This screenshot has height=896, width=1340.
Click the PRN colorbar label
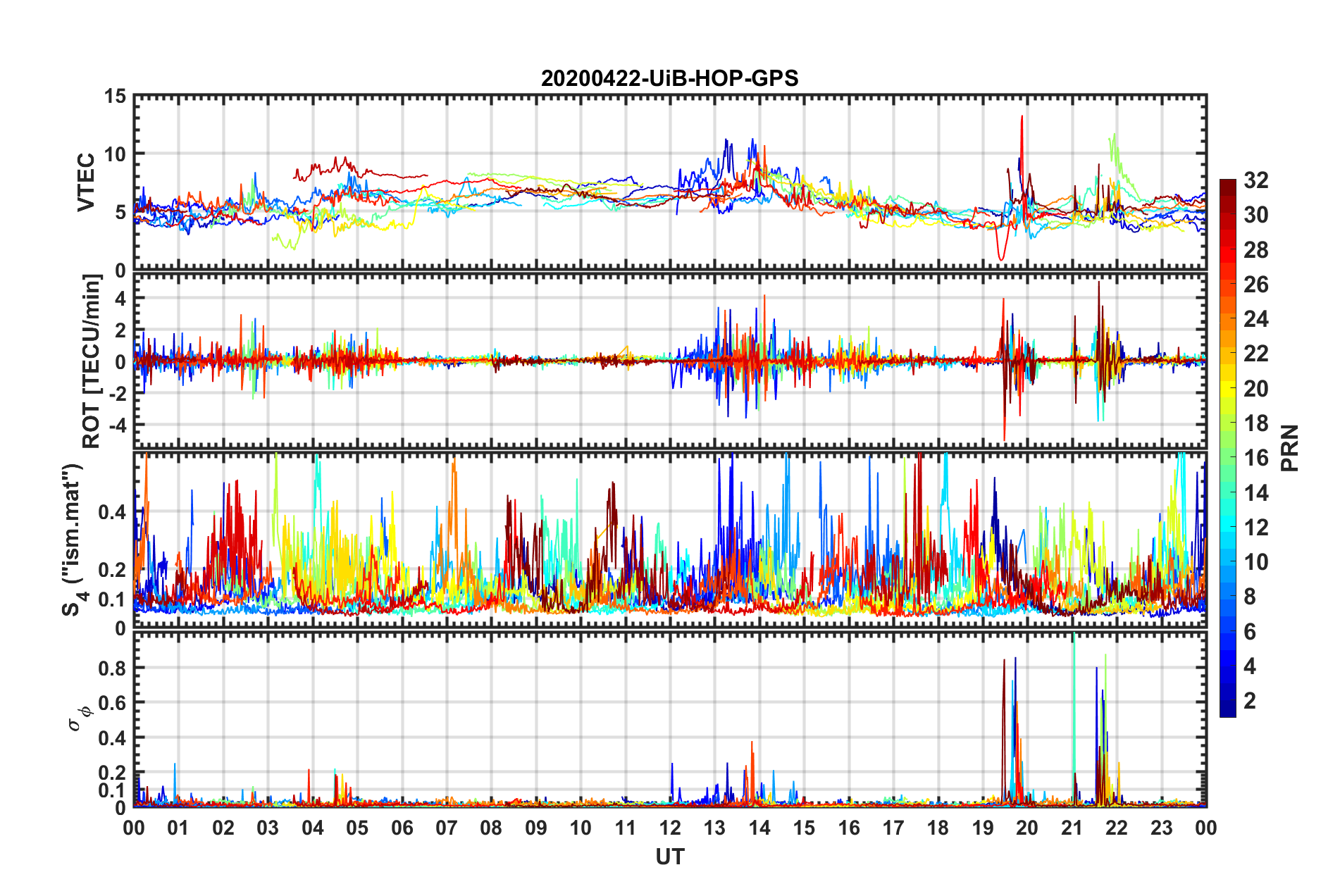coord(1289,448)
